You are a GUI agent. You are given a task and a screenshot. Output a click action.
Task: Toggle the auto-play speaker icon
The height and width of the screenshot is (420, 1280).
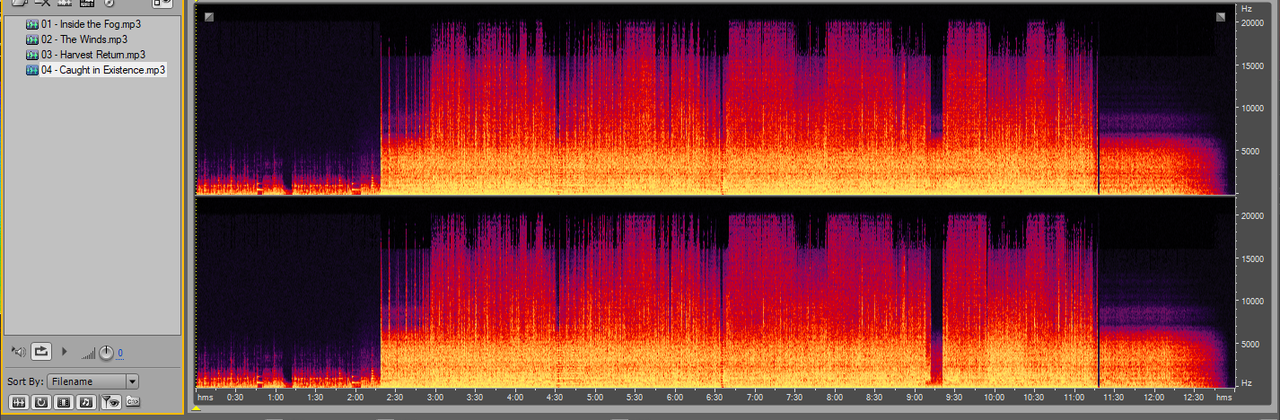(19, 352)
